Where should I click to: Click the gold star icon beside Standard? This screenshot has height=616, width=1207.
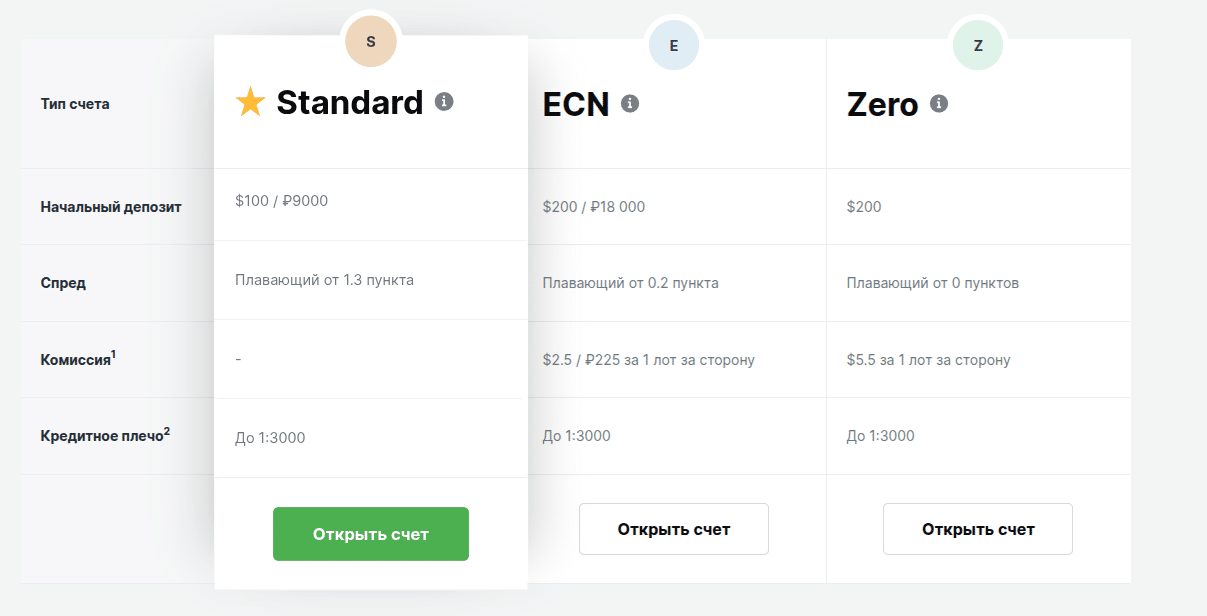tap(250, 102)
